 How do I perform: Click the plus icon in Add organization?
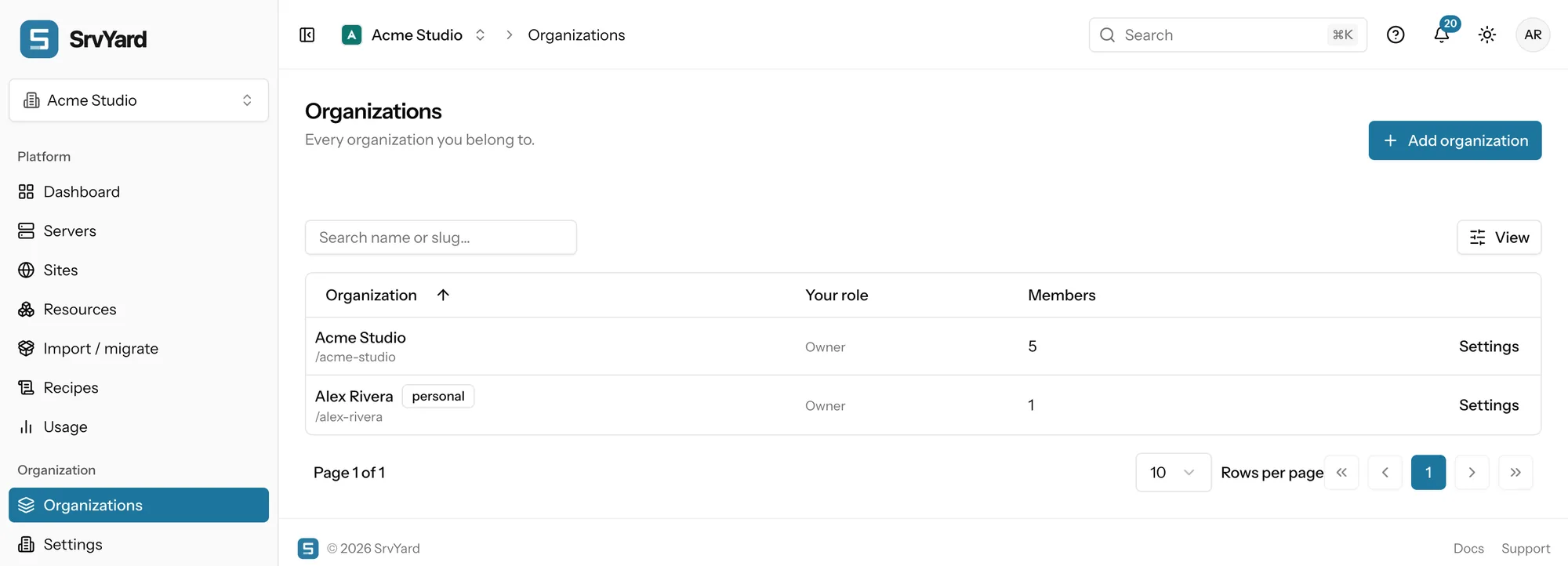click(x=1390, y=140)
